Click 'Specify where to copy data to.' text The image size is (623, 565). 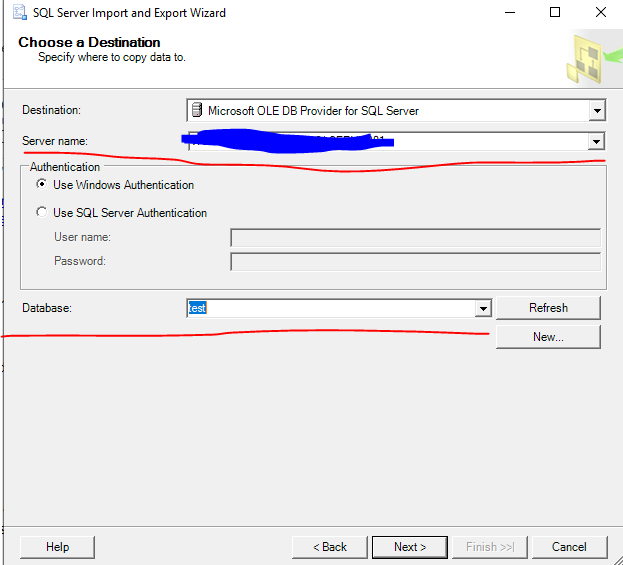112,57
